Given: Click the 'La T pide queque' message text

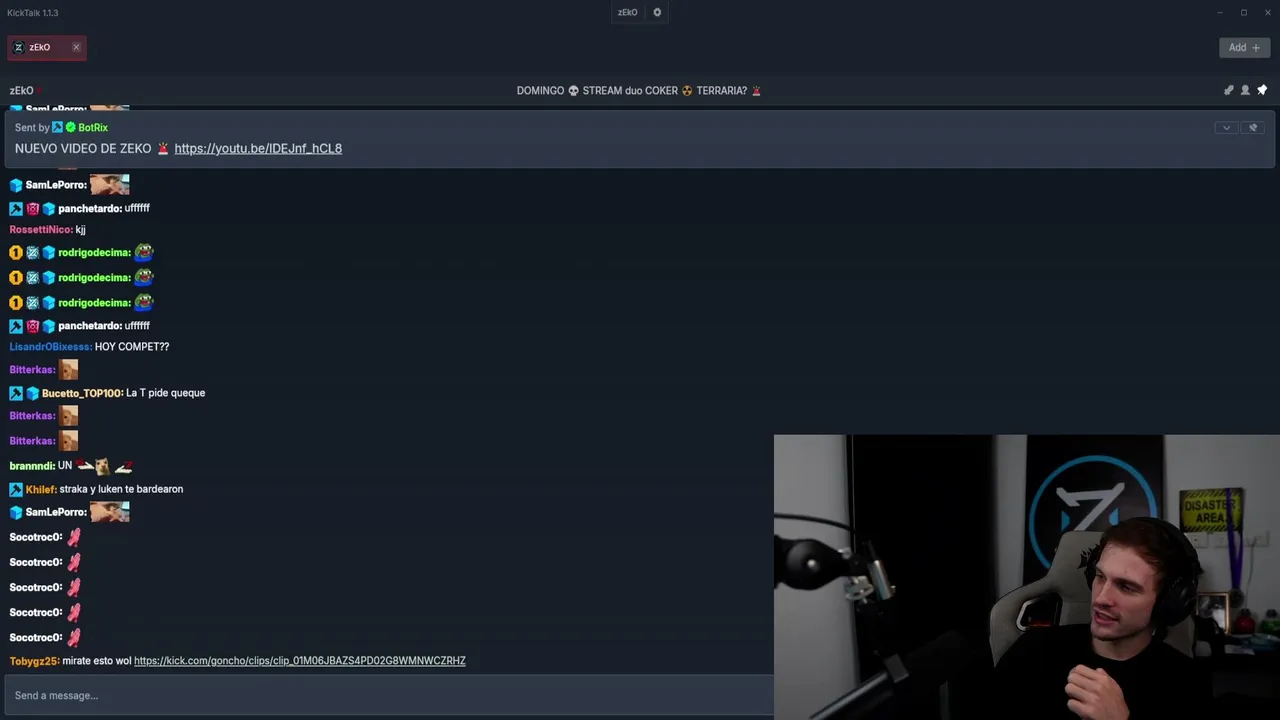Looking at the screenshot, I should 166,393.
